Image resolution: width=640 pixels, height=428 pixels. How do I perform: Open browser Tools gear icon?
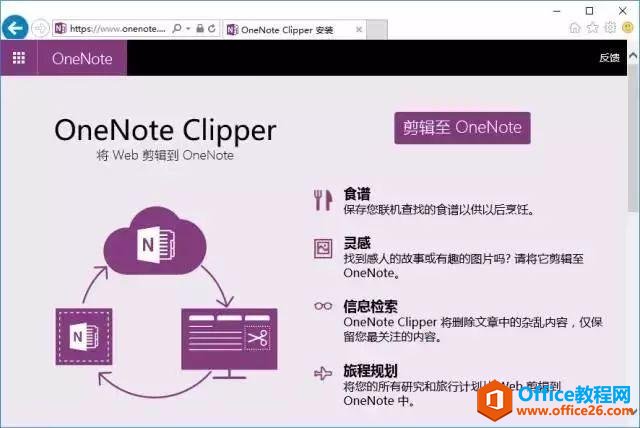pos(610,27)
